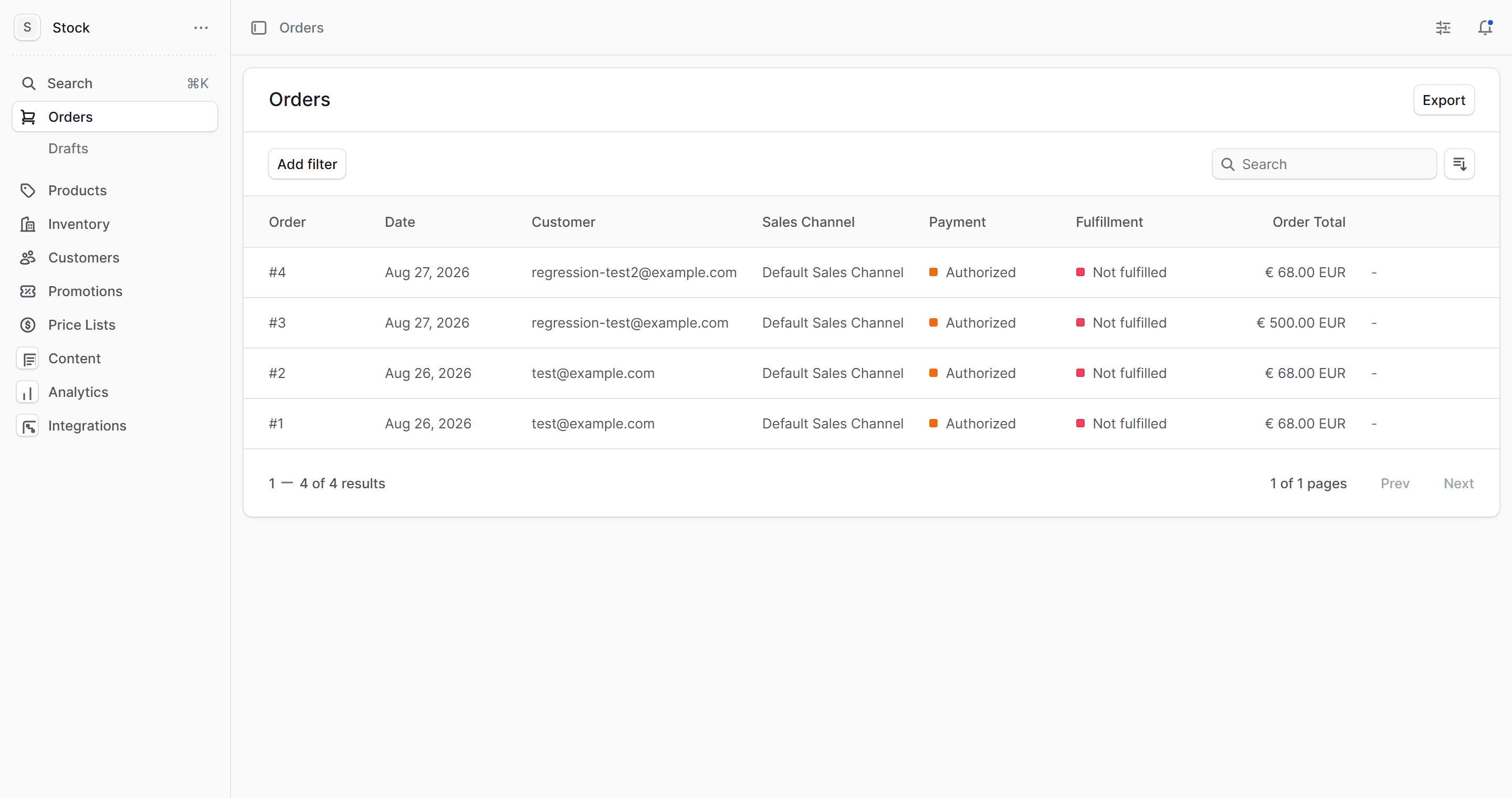Click the Next pagination button
This screenshot has height=798, width=1512.
click(x=1458, y=483)
